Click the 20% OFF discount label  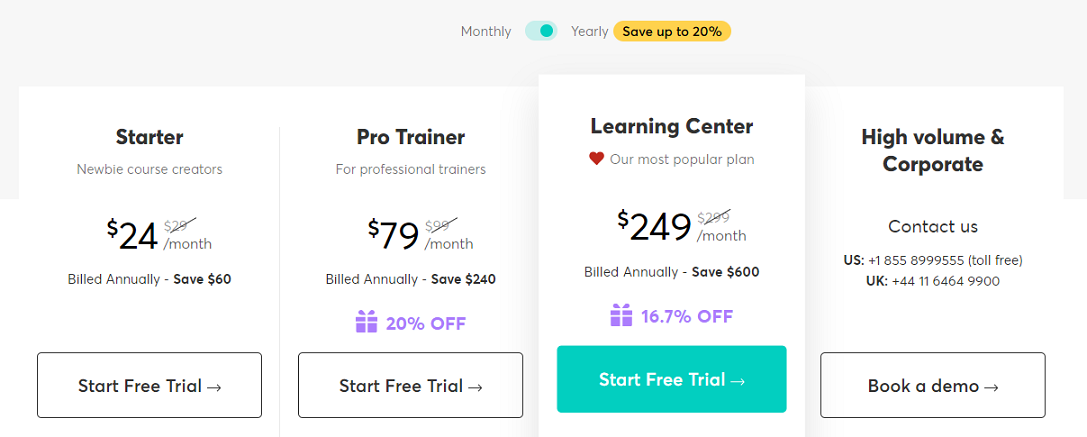coord(426,323)
